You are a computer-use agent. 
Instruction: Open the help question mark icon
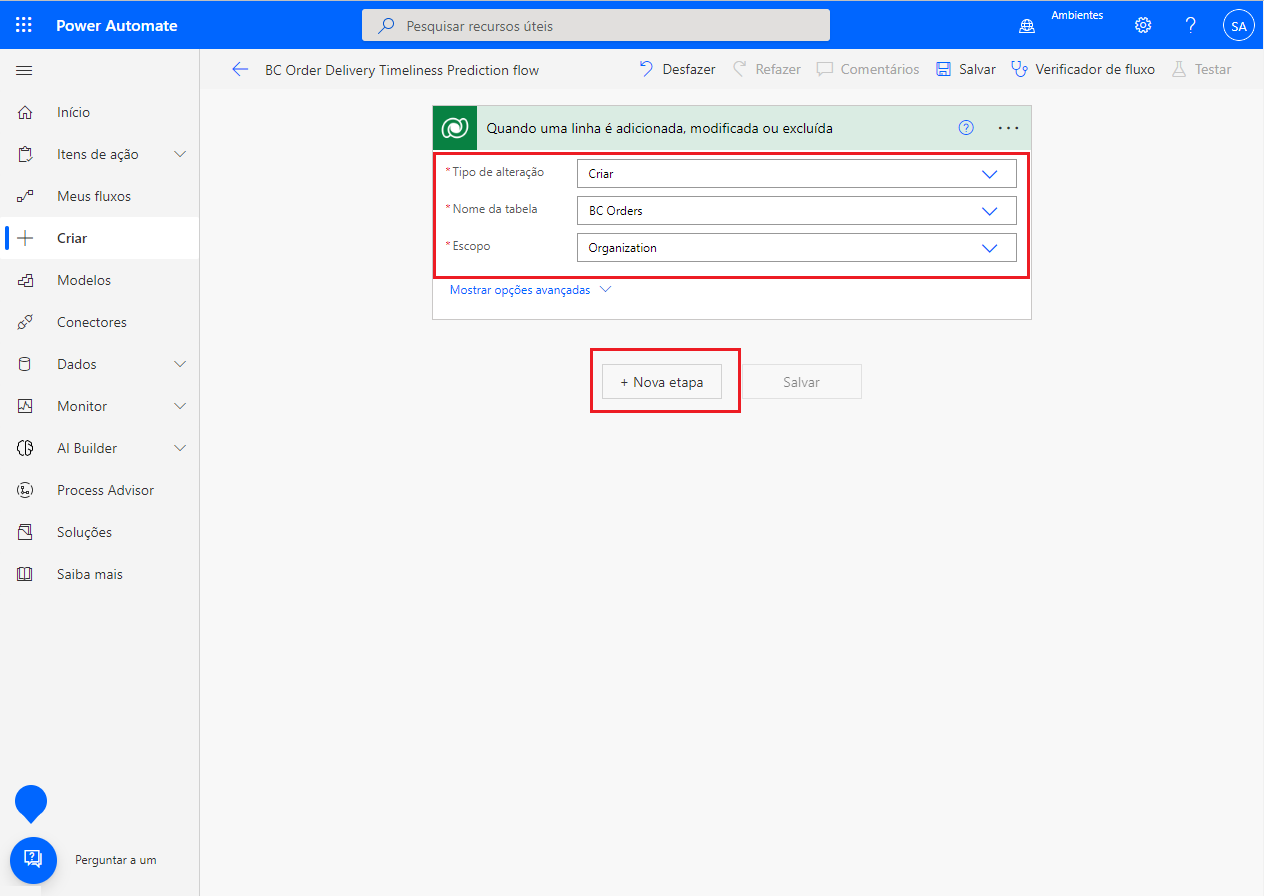[x=1191, y=26]
